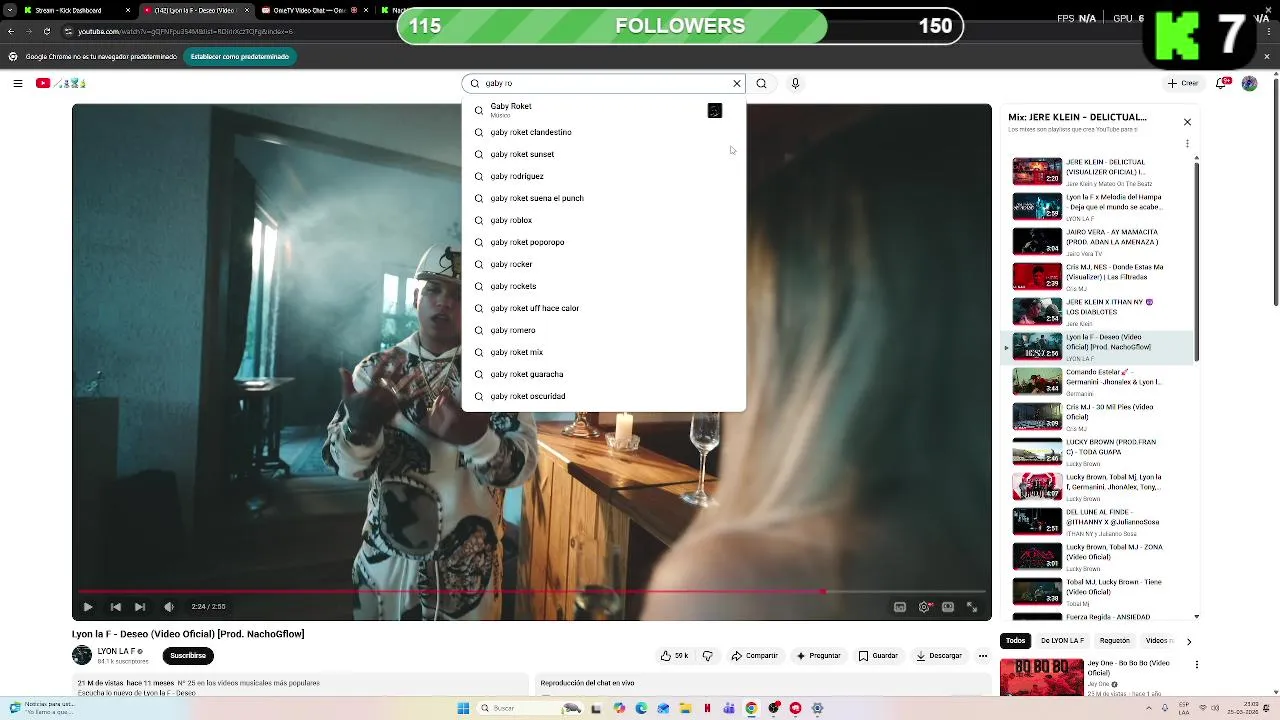Run search with magnifier button
This screenshot has width=1280, height=720.
761,84
